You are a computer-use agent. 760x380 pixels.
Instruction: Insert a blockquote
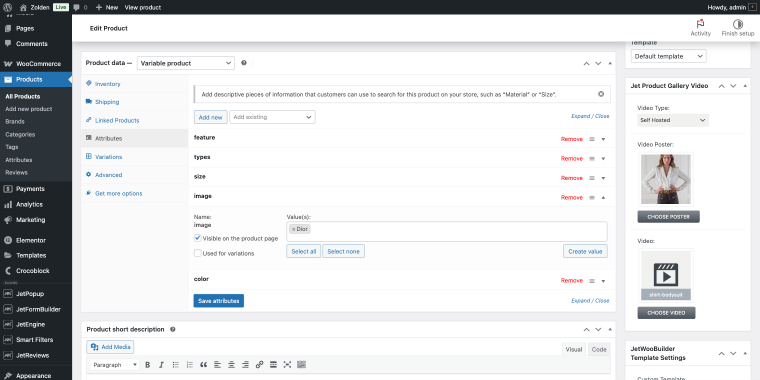pyautogui.click(x=204, y=364)
